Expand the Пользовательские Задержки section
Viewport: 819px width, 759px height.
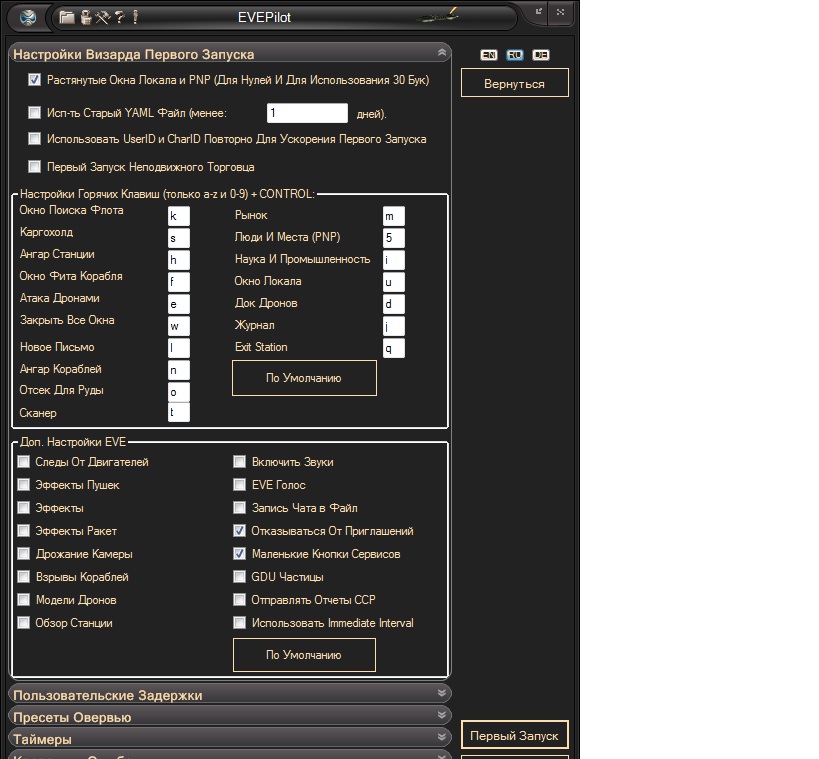(x=230, y=694)
